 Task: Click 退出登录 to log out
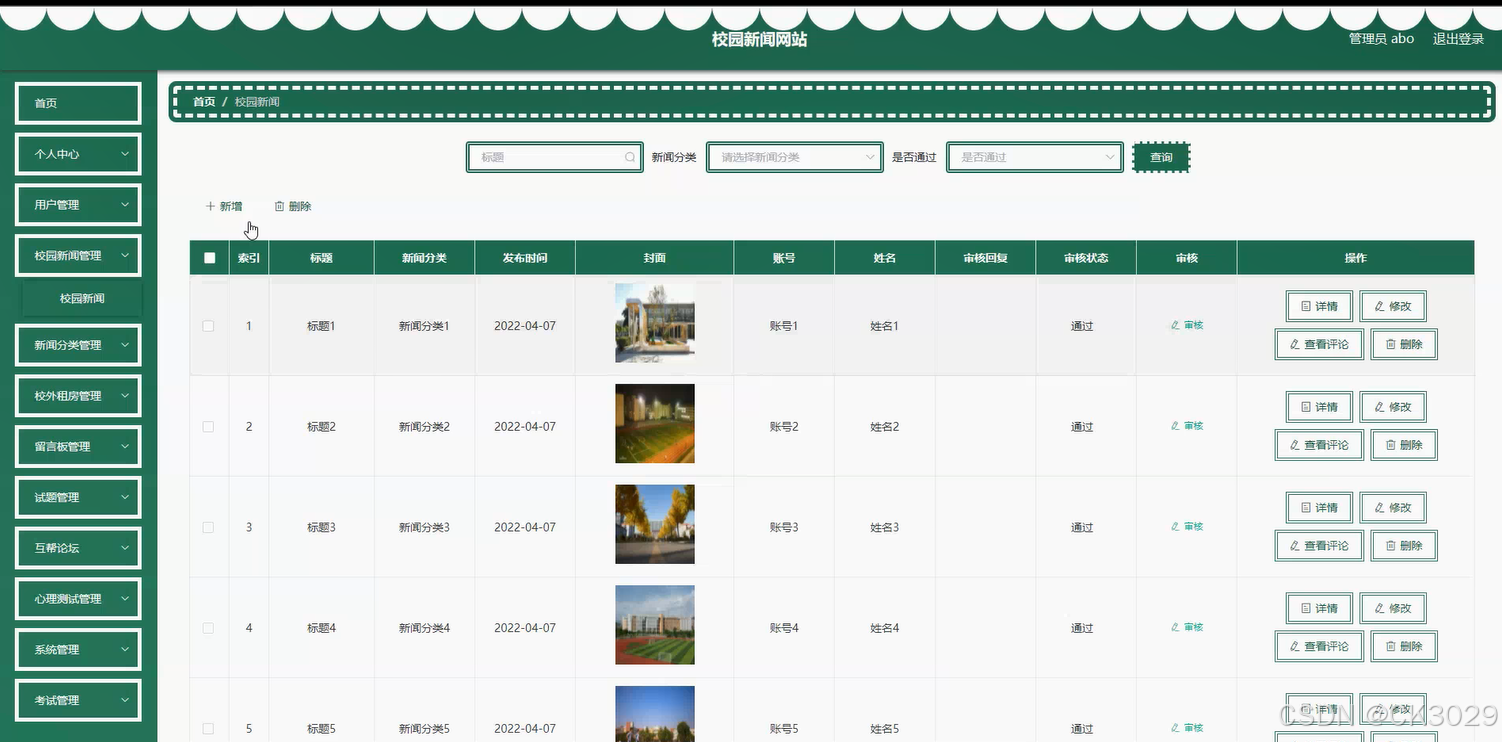pyautogui.click(x=1458, y=39)
